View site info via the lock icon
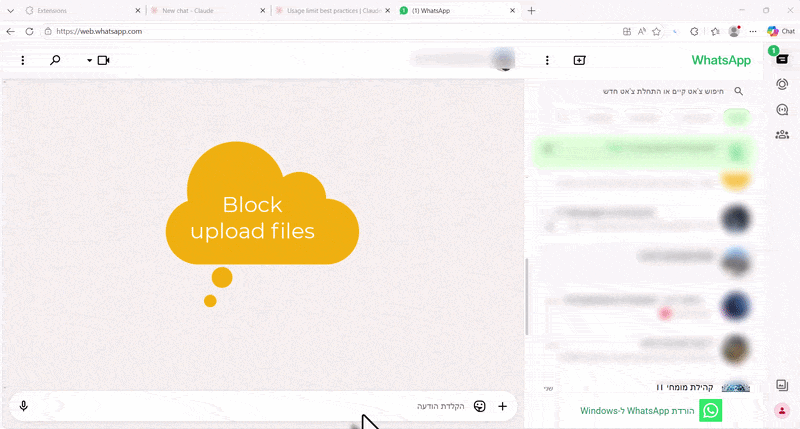Screen dimensions: 800x429 48,32
